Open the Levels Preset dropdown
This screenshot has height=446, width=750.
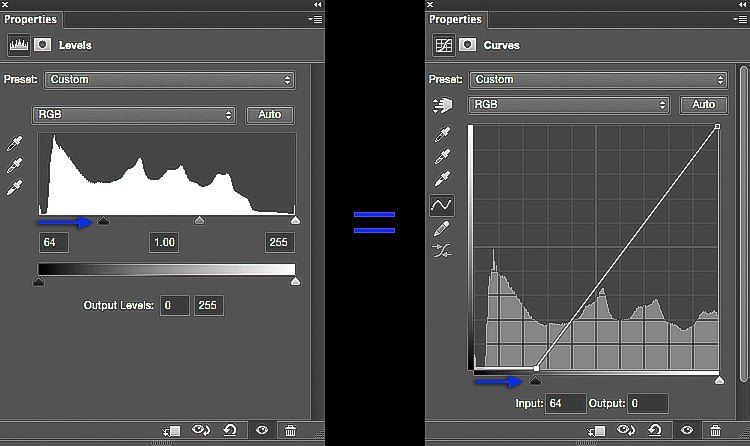click(169, 80)
